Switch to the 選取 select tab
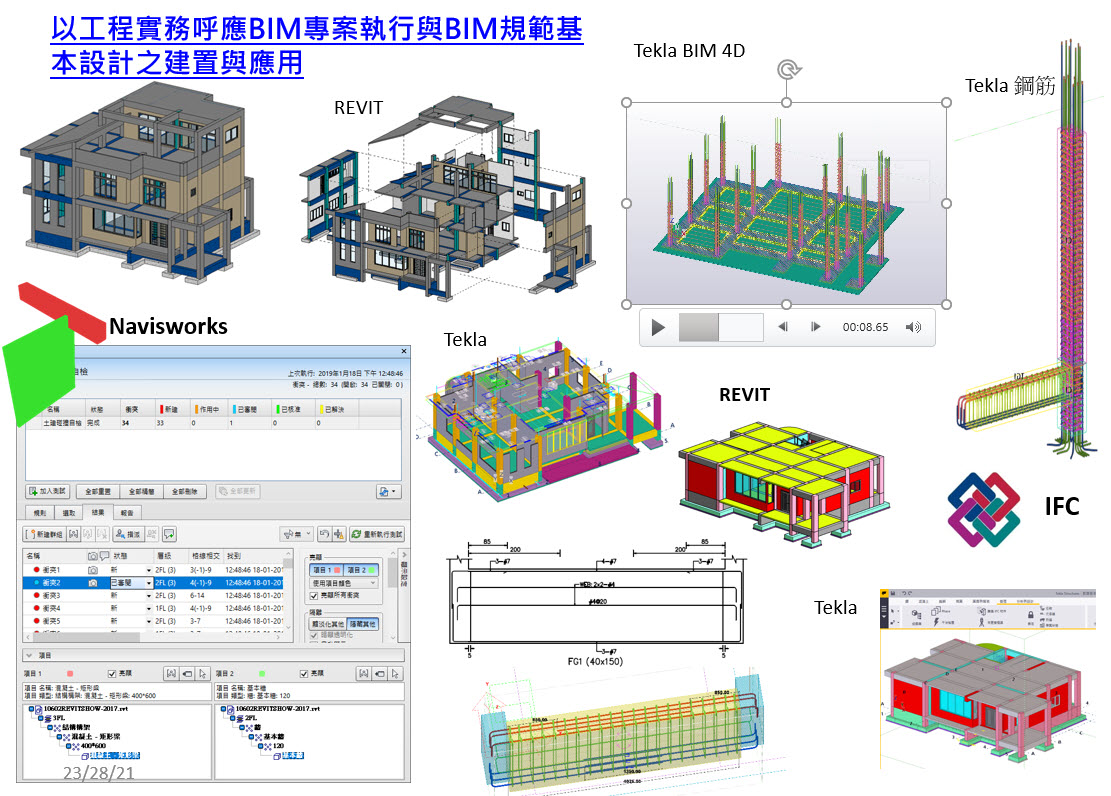The height and width of the screenshot is (796, 1111). point(69,512)
